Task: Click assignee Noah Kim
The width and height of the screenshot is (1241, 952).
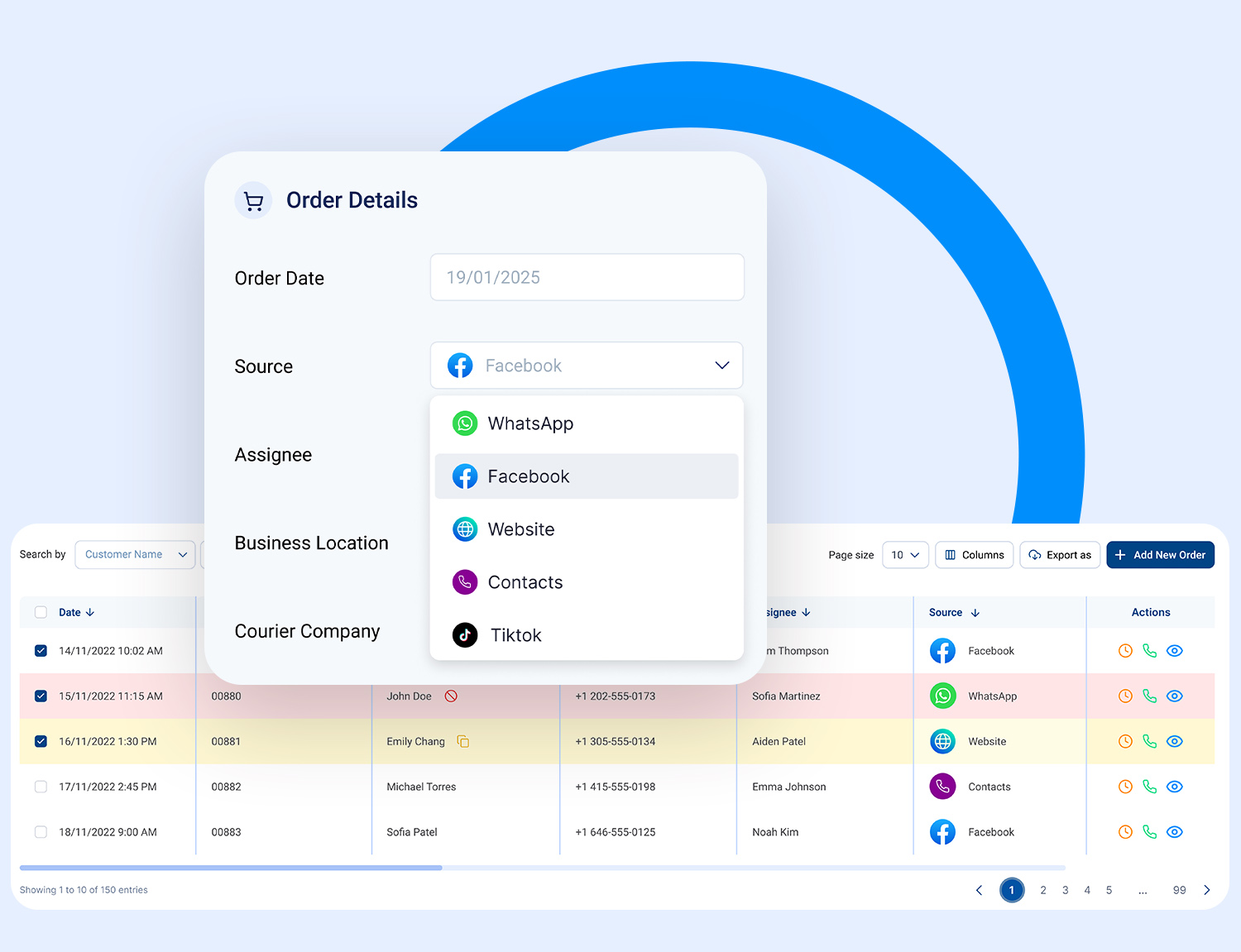Action: [775, 832]
